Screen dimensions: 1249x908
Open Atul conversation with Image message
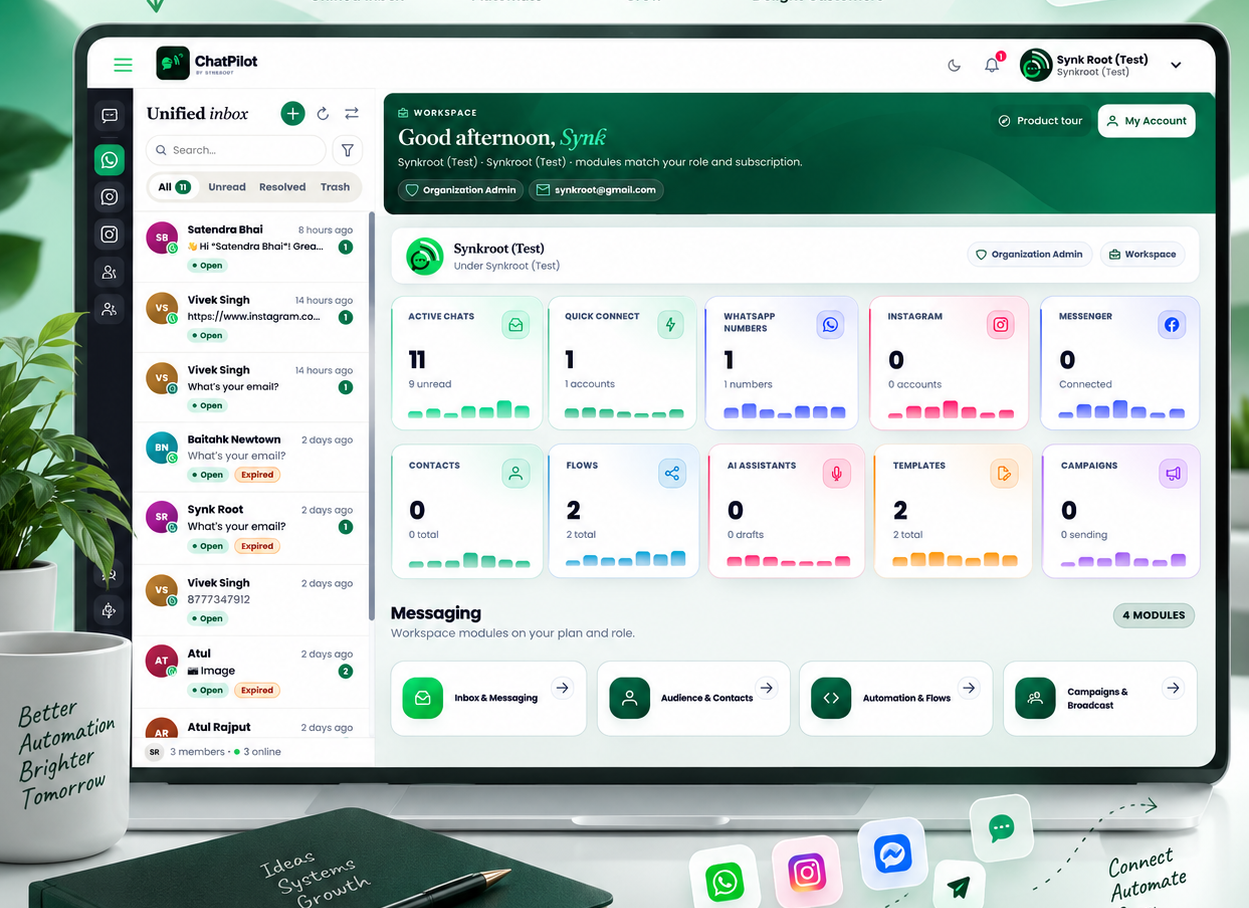click(251, 671)
